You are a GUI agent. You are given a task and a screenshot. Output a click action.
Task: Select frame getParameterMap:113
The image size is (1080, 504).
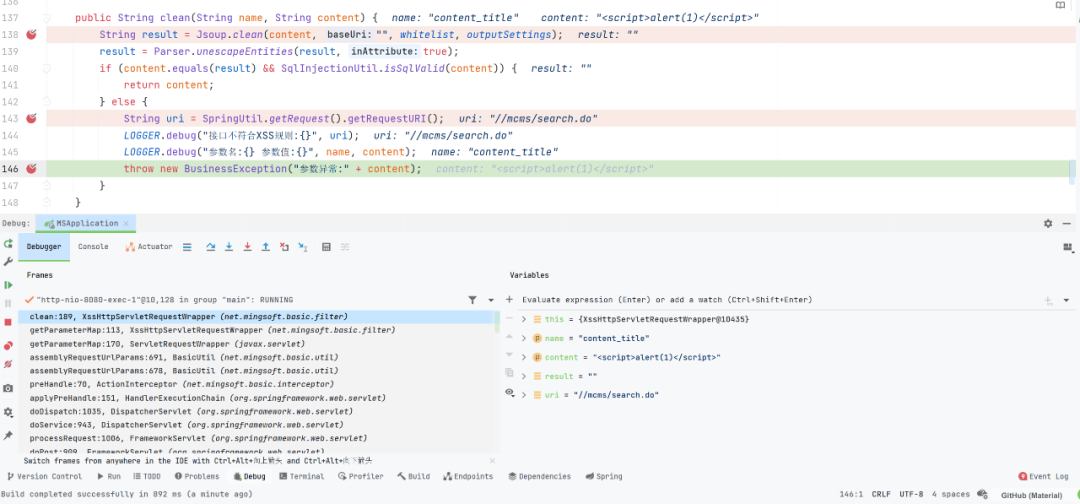click(x=256, y=330)
